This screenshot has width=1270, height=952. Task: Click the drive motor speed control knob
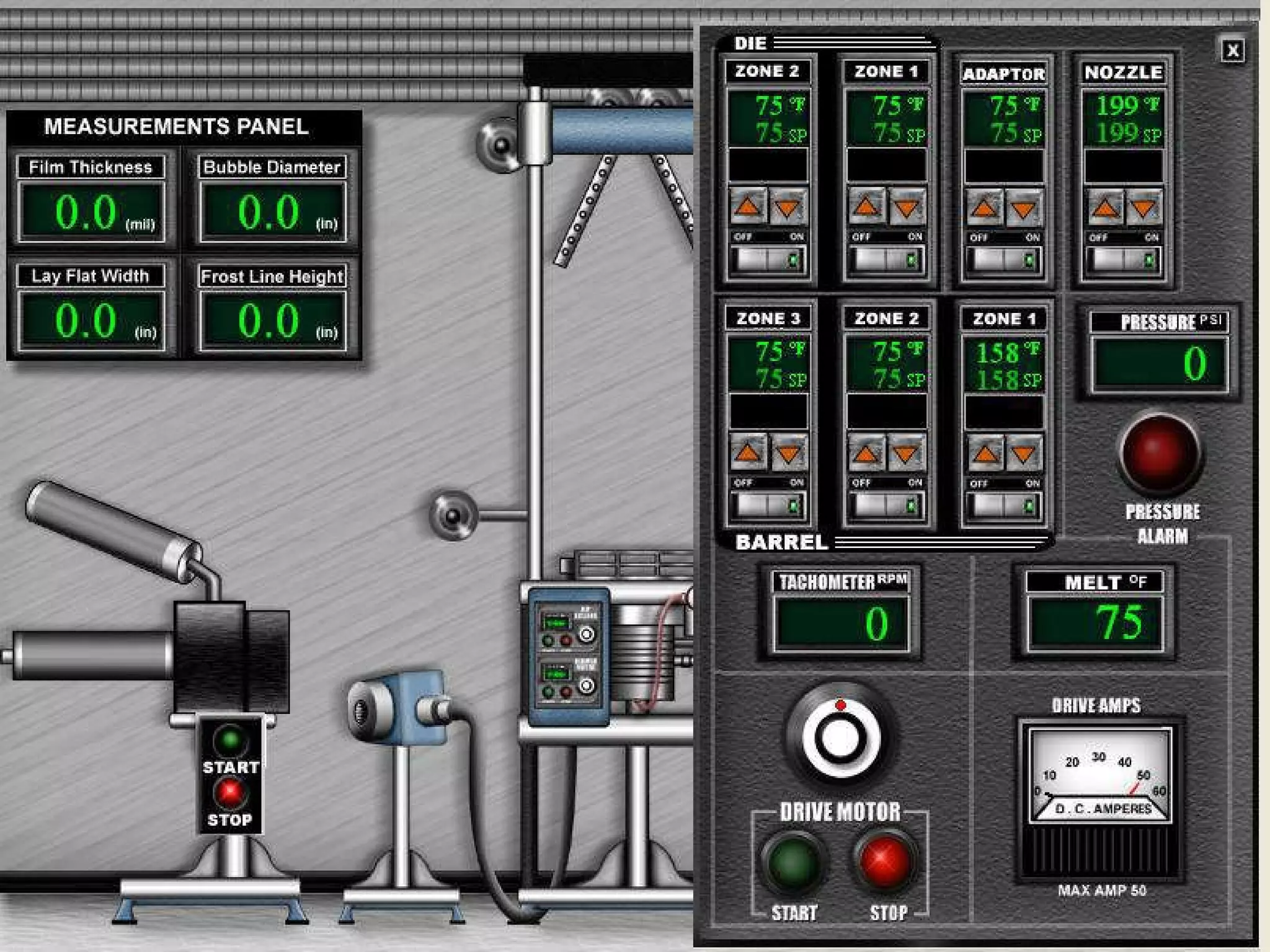click(x=840, y=736)
